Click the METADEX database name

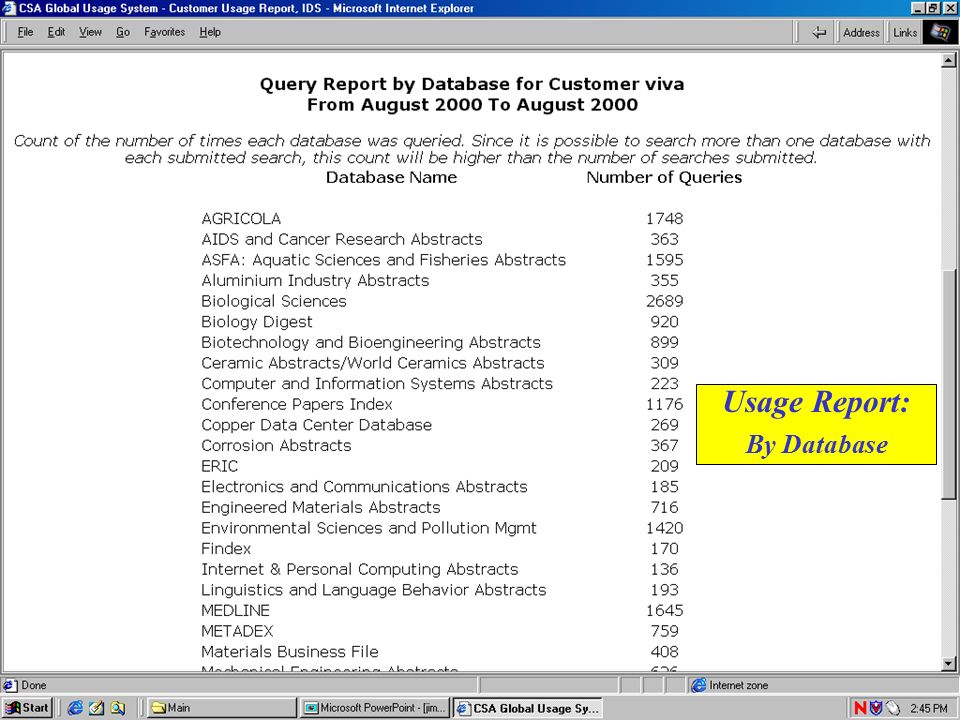(237, 631)
